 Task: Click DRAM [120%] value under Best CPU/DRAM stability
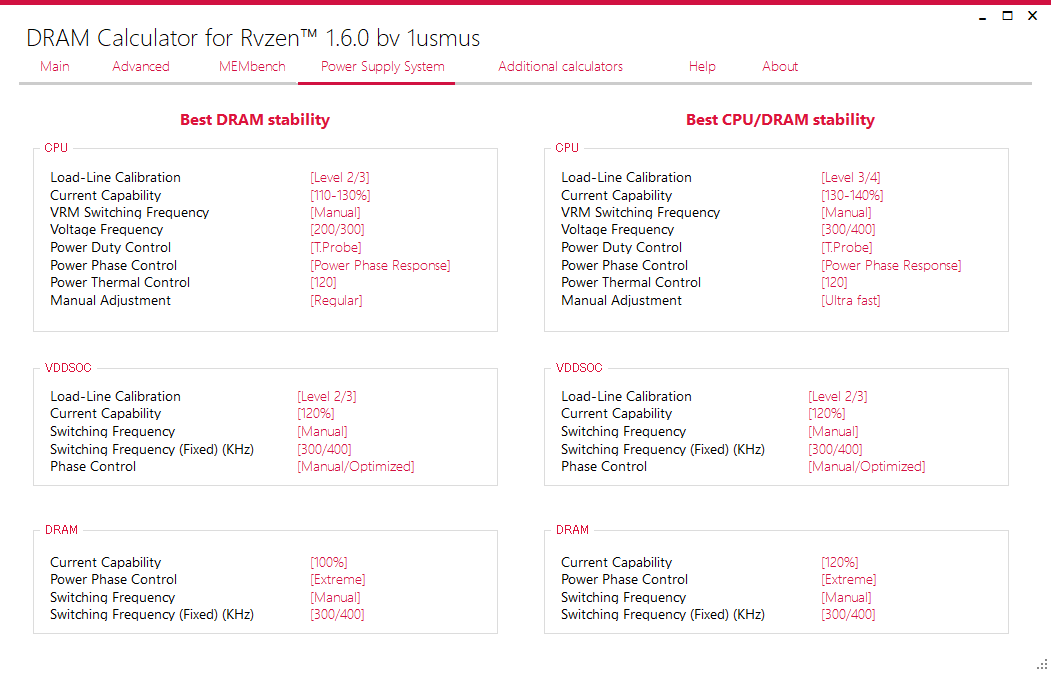(x=840, y=562)
